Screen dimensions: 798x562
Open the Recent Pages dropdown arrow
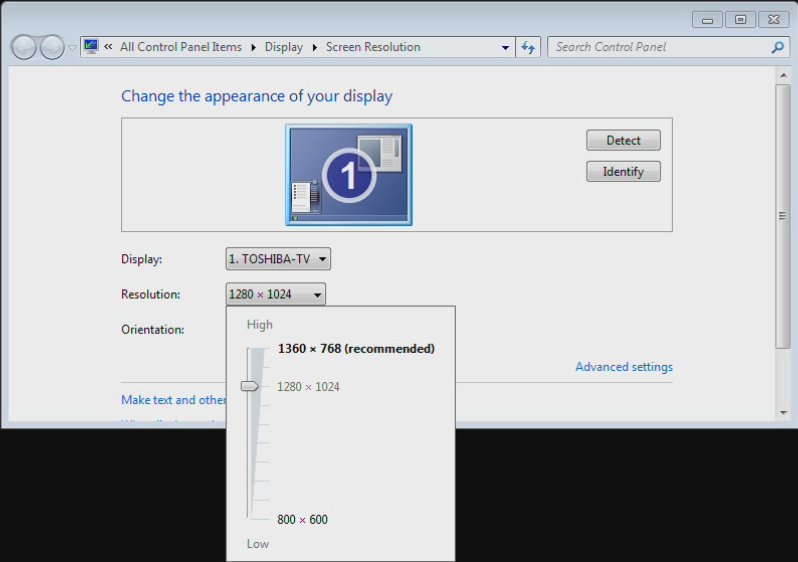click(72, 48)
